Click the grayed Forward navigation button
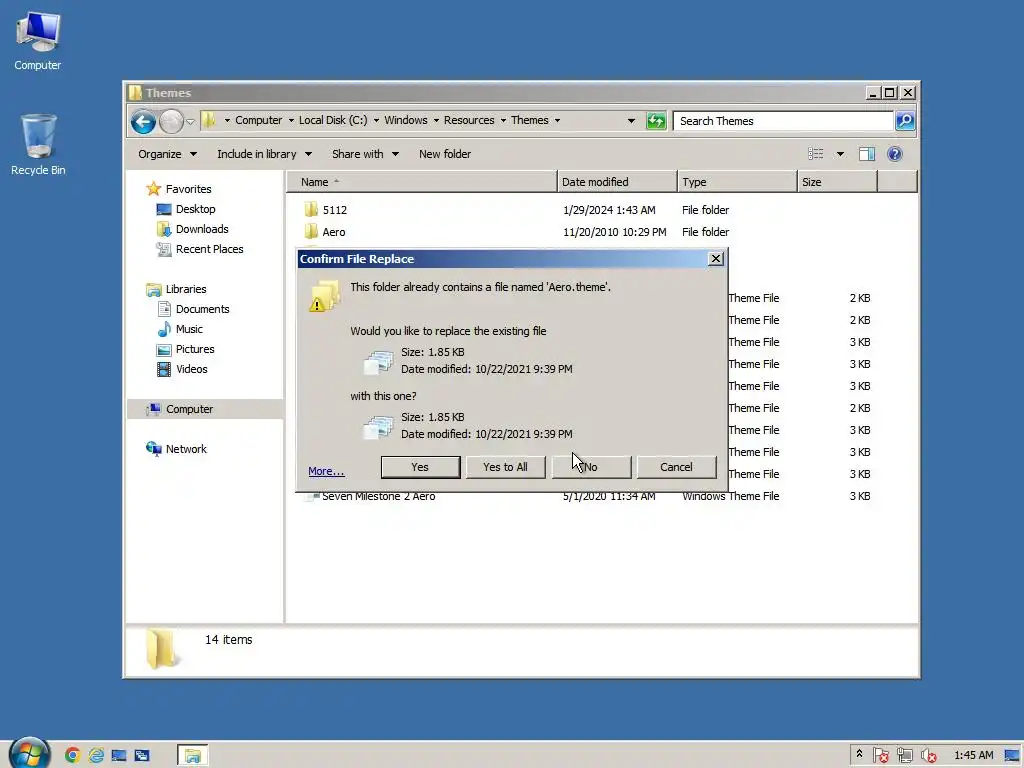Screen dimensions: 1024x768 point(171,121)
